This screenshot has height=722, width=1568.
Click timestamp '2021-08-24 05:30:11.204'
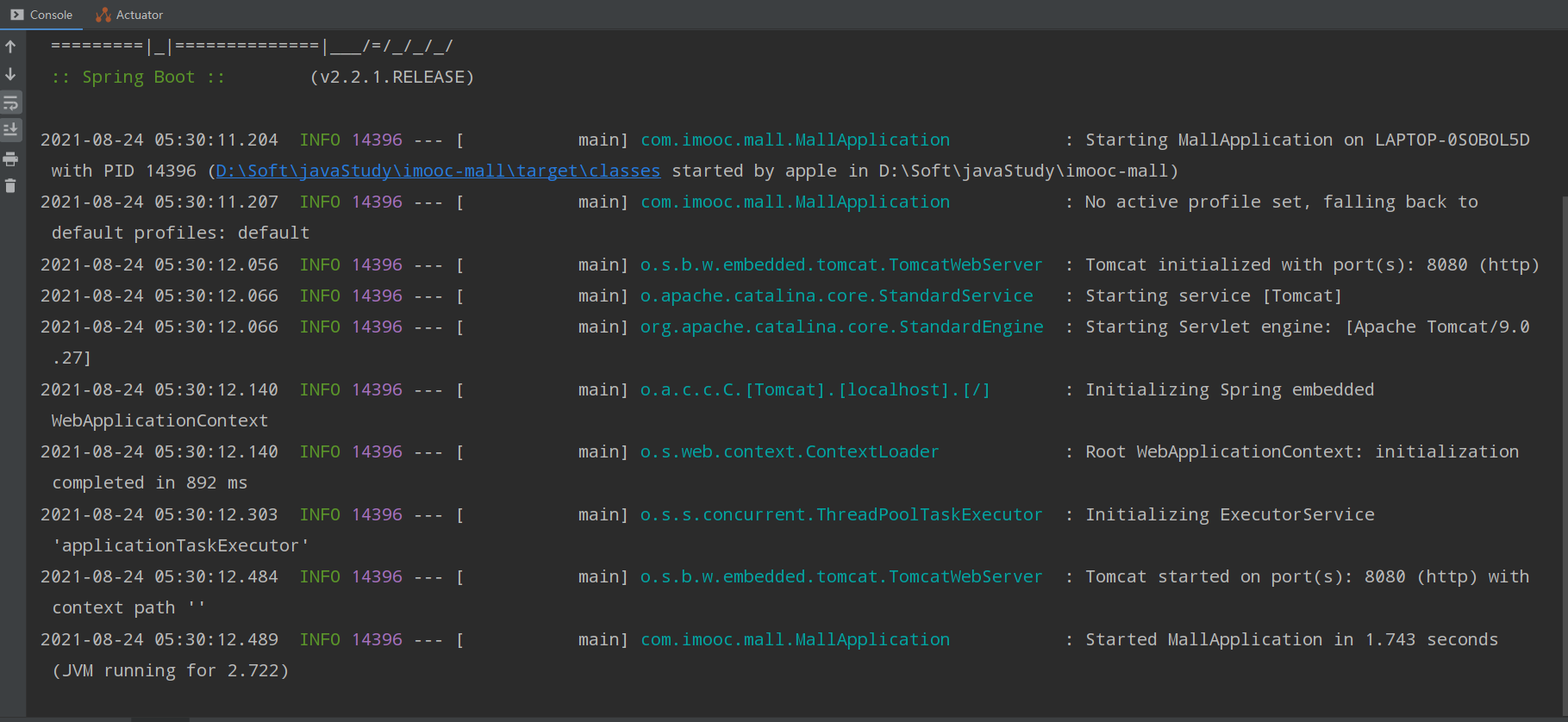pos(159,140)
